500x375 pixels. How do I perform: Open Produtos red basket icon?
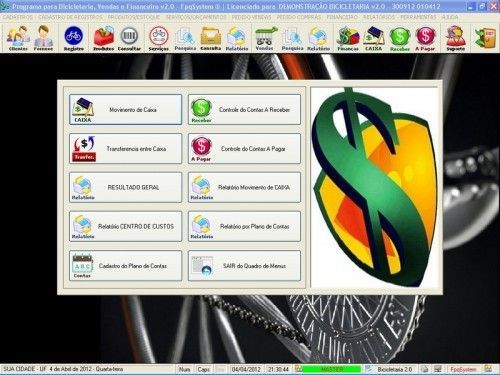(x=104, y=38)
